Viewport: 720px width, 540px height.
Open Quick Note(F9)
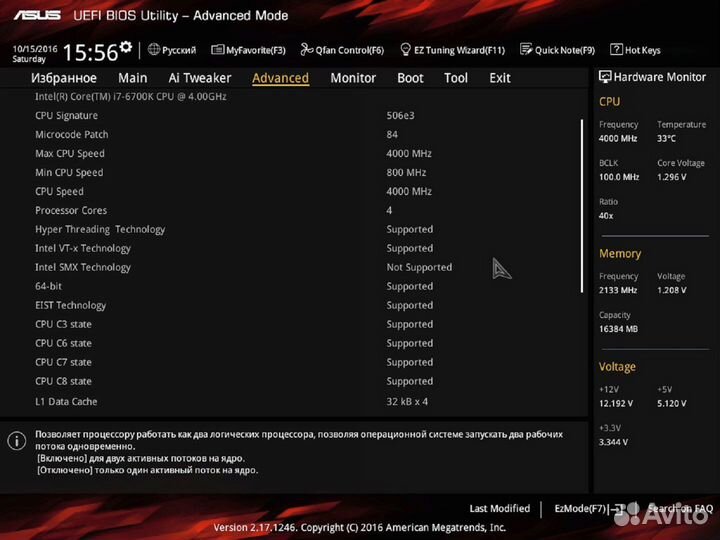click(565, 50)
